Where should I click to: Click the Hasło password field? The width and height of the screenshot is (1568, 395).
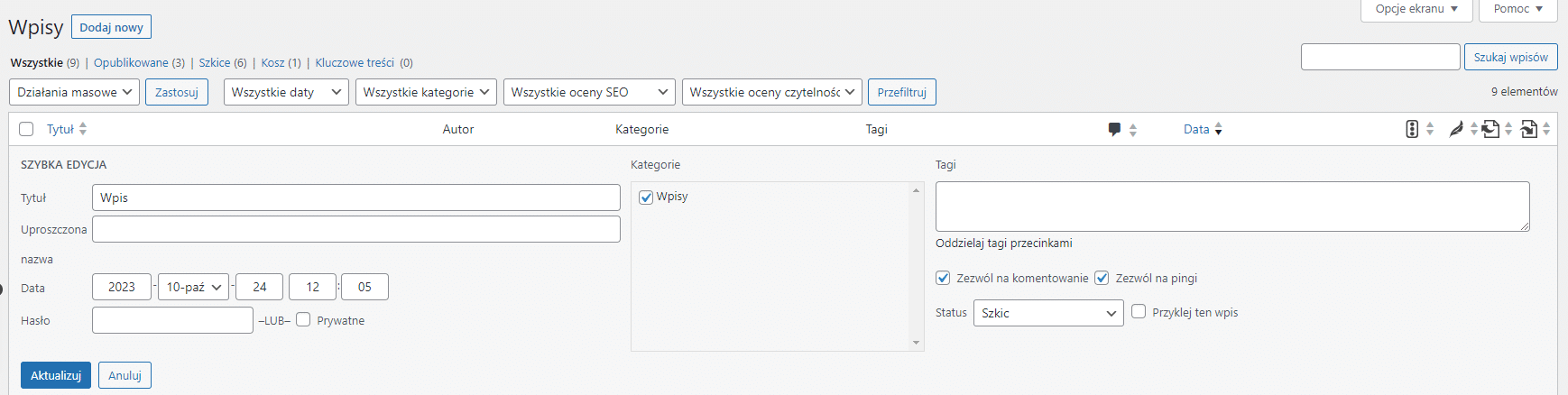point(172,320)
